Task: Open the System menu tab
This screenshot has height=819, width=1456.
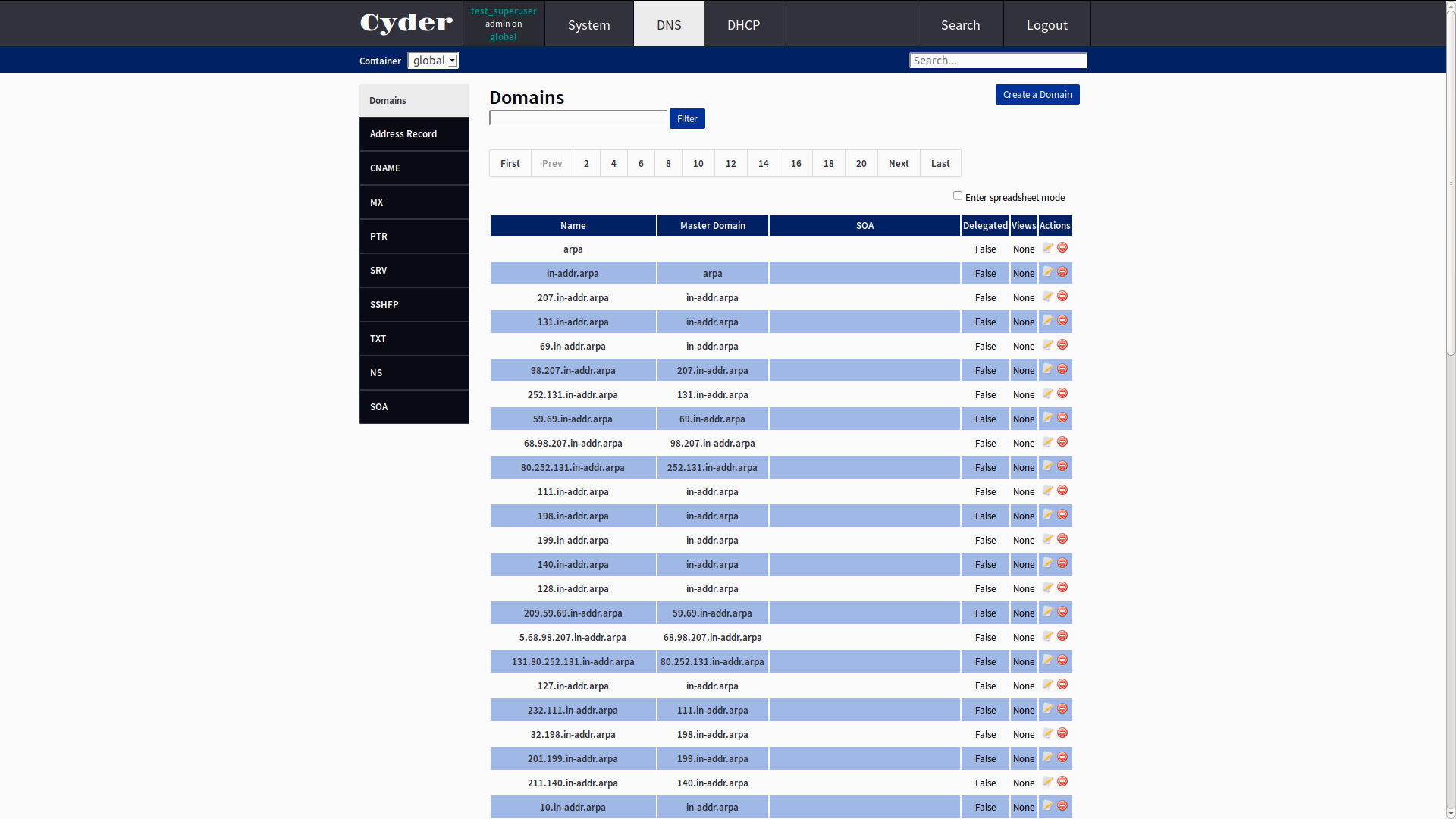Action: 588,24
